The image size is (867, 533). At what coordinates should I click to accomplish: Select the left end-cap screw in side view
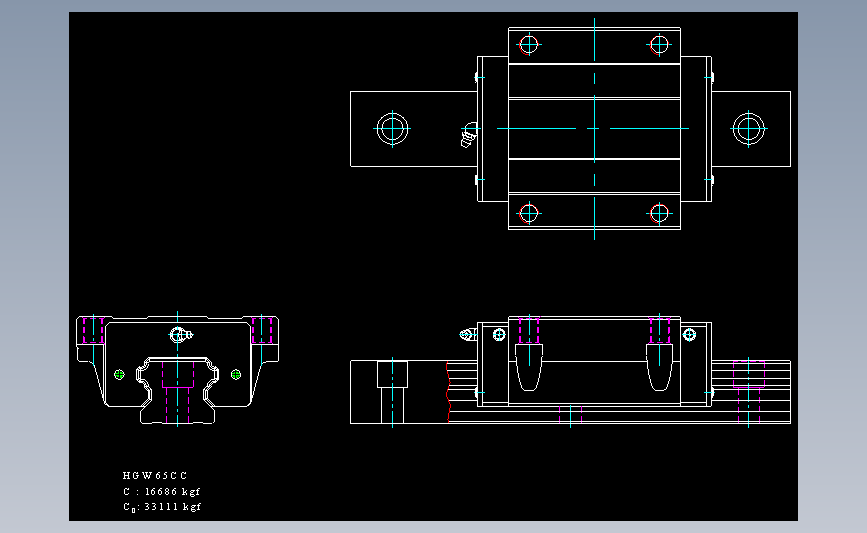[x=499, y=335]
